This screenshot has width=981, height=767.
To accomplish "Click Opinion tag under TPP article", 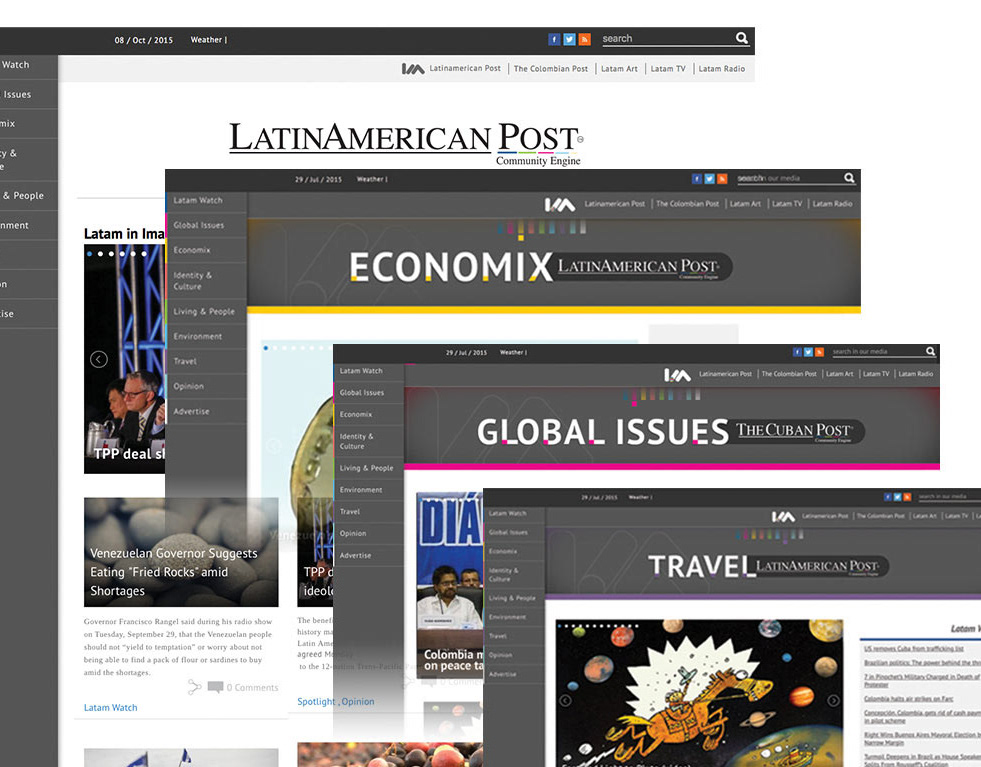I will [358, 702].
